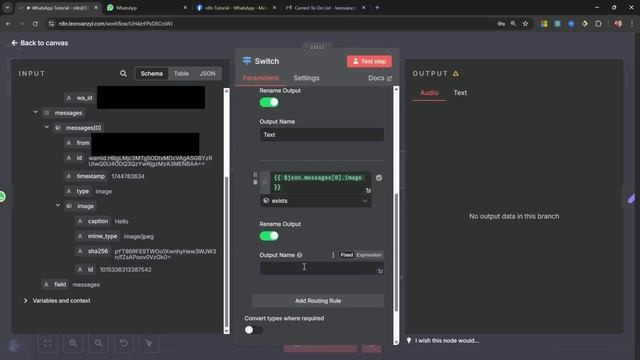Select the type field pill
The image size is (640, 360).
pos(78,191)
